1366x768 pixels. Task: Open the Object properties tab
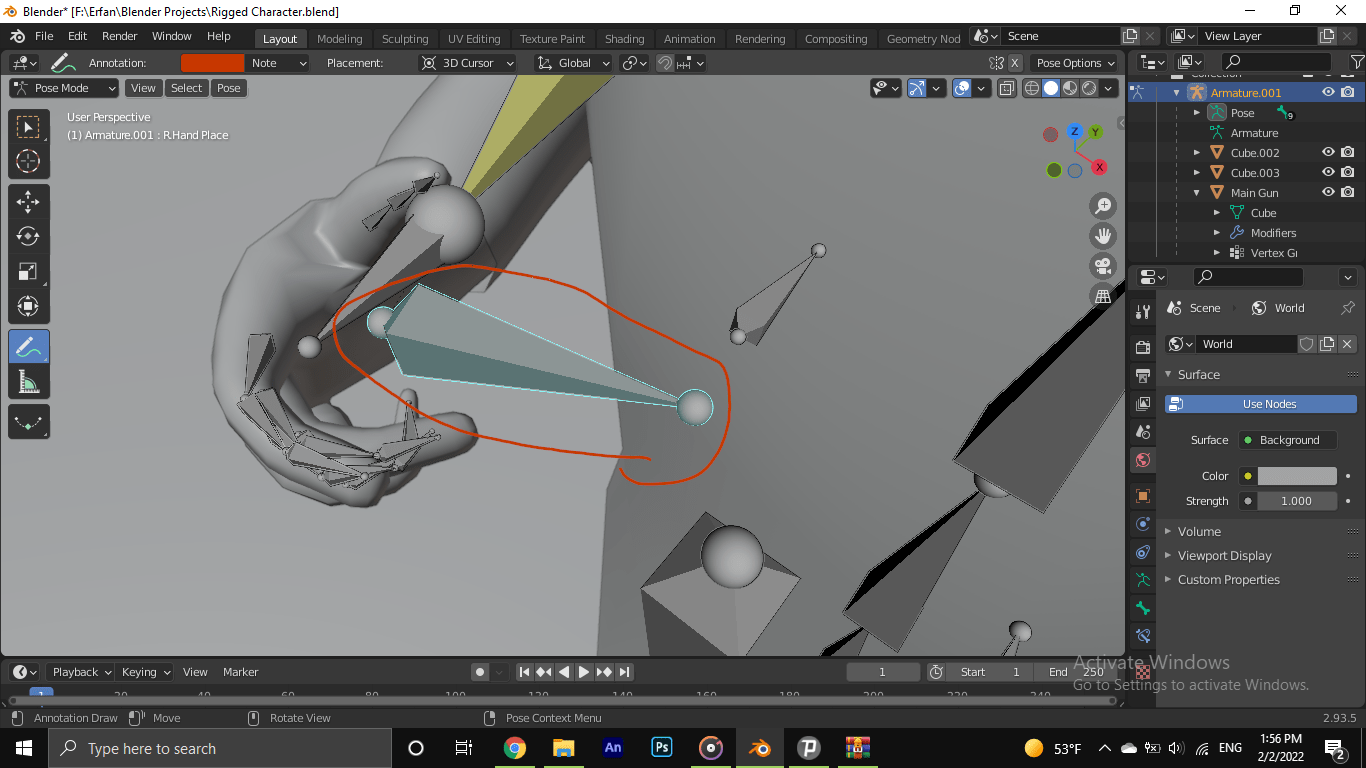[x=1141, y=495]
